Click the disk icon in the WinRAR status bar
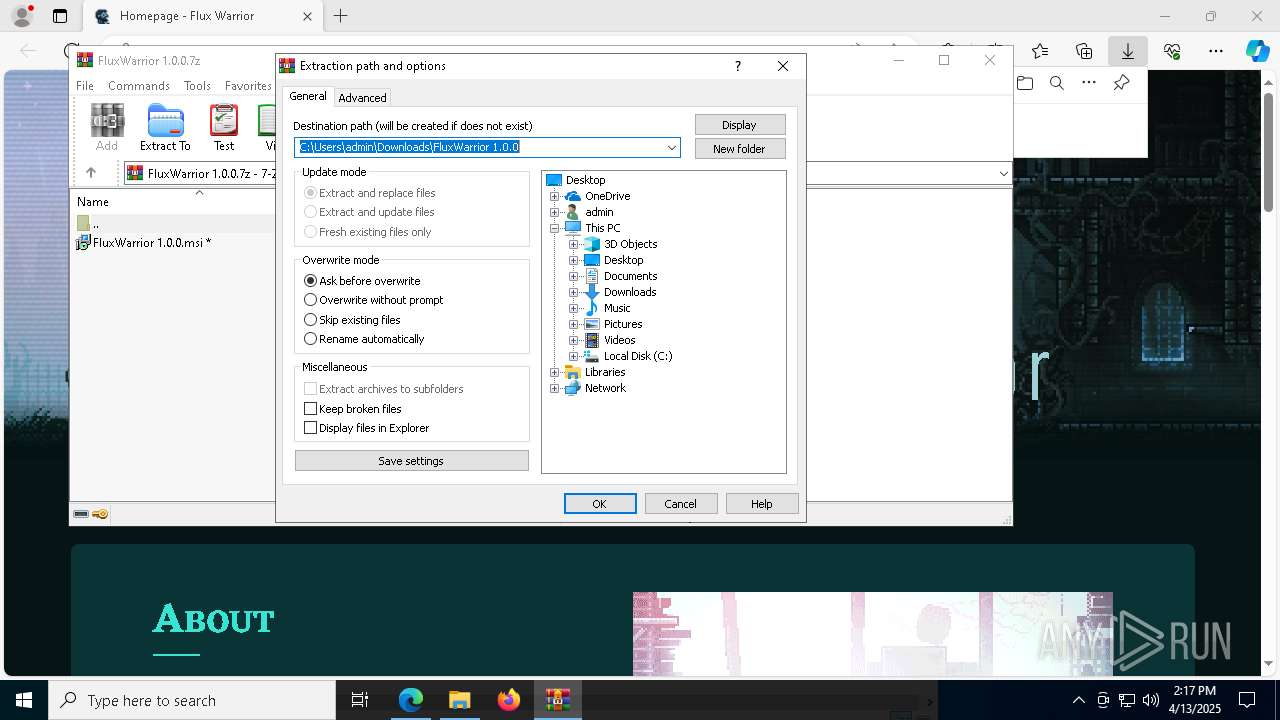 (x=81, y=514)
